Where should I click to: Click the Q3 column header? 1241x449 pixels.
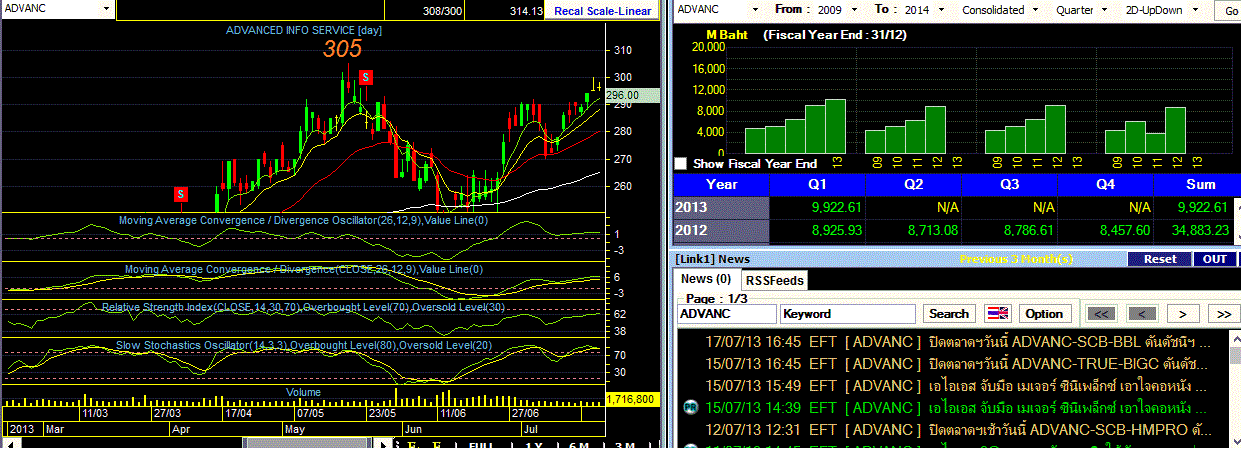tap(1009, 184)
